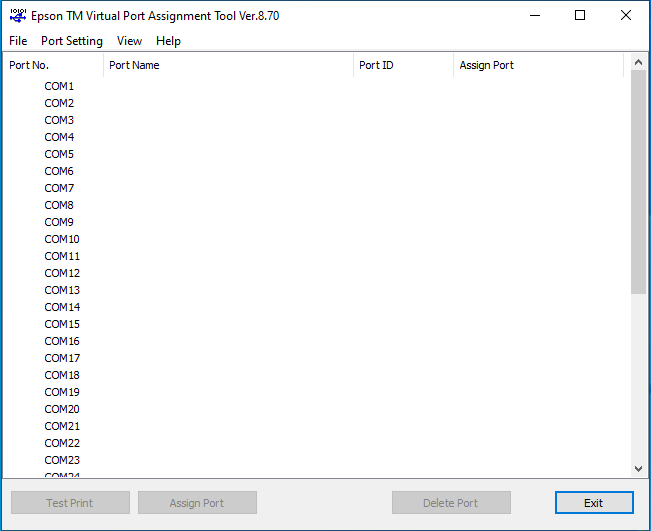
Task: Sort by Port No. column header
Action: click(x=53, y=65)
